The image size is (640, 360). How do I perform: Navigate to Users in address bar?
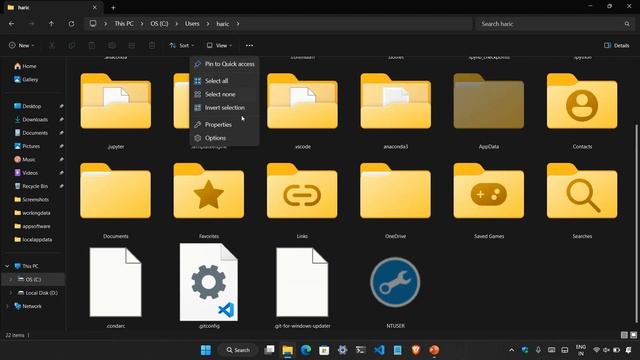(192, 24)
